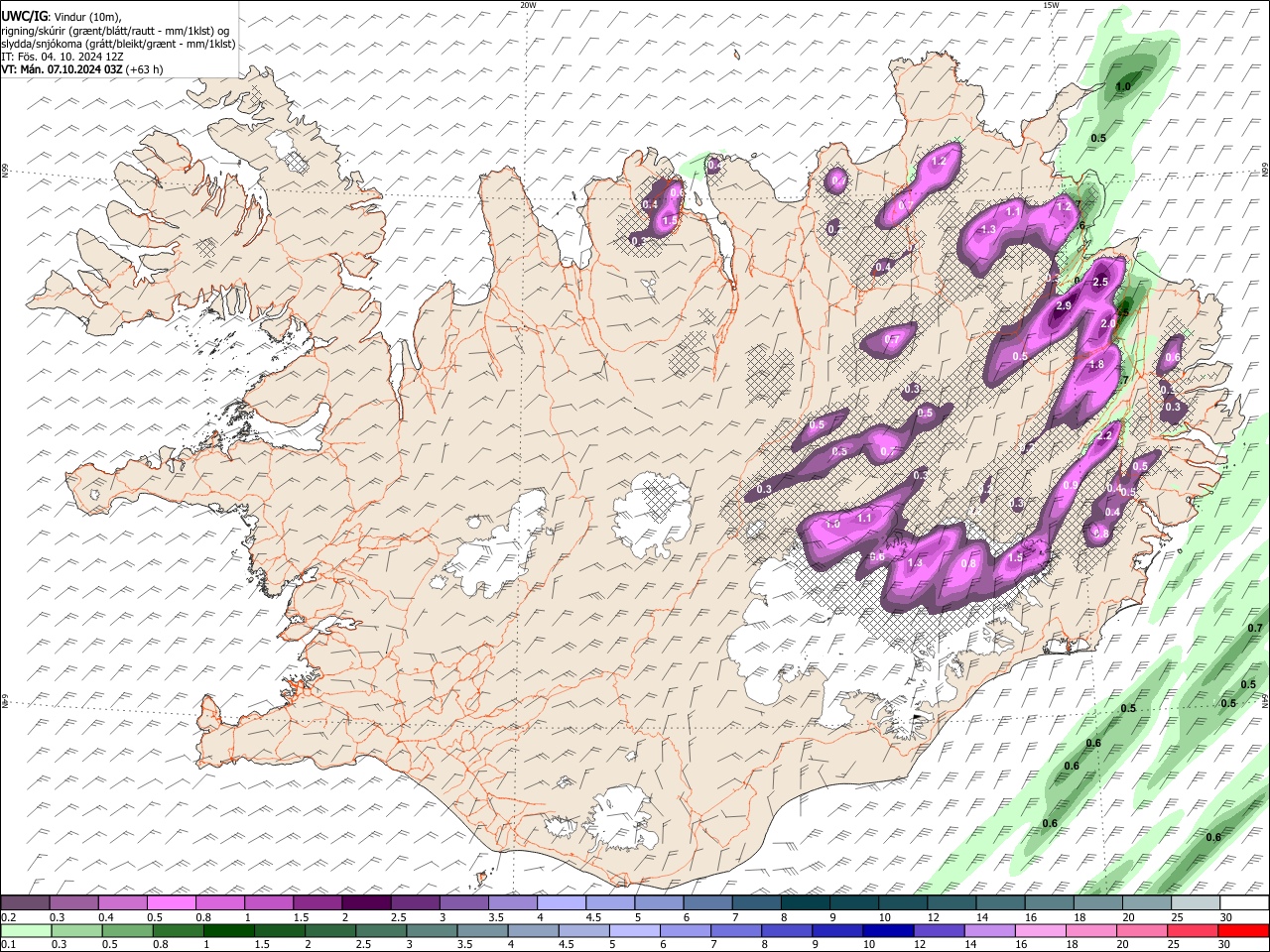The image size is (1270, 952).
Task: Select the IT: Fös. 04.10.2024 12Z text
Action: [x=63, y=57]
